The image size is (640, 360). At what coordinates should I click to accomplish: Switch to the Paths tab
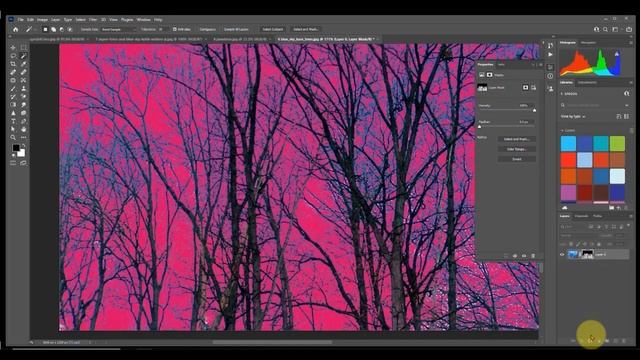point(598,216)
